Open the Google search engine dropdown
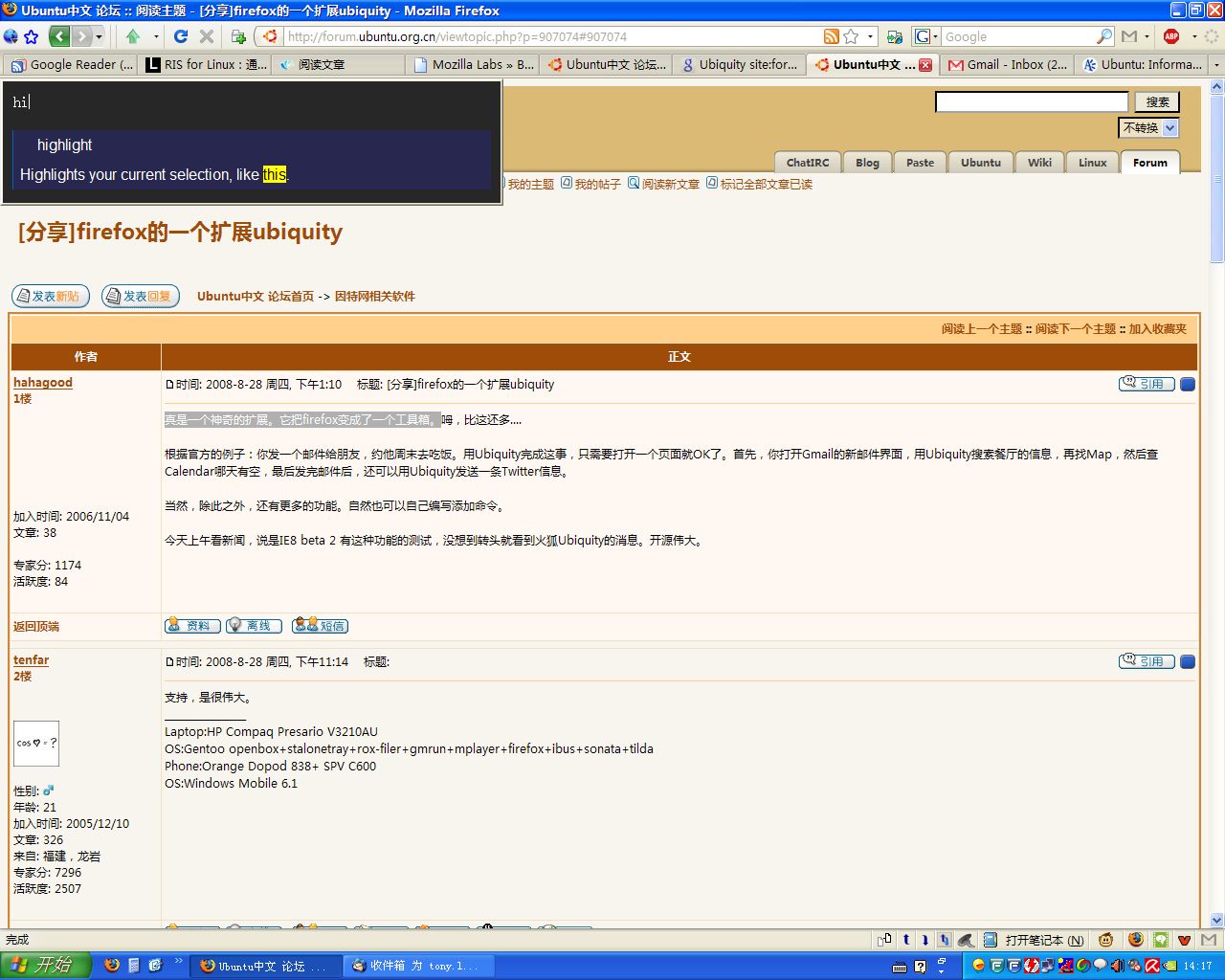 pos(925,36)
